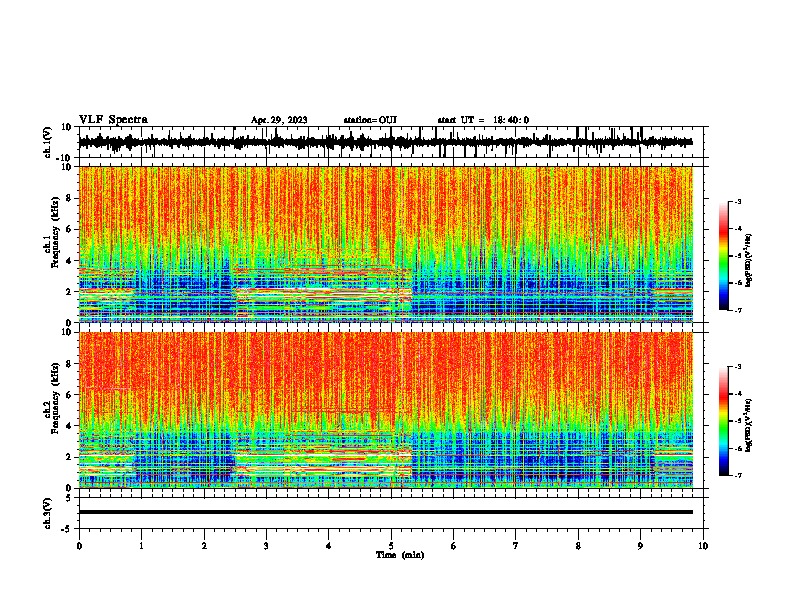The width and height of the screenshot is (792, 612).
Task: Click the ch.1(V) waveform axis label
Action: pyautogui.click(x=48, y=142)
